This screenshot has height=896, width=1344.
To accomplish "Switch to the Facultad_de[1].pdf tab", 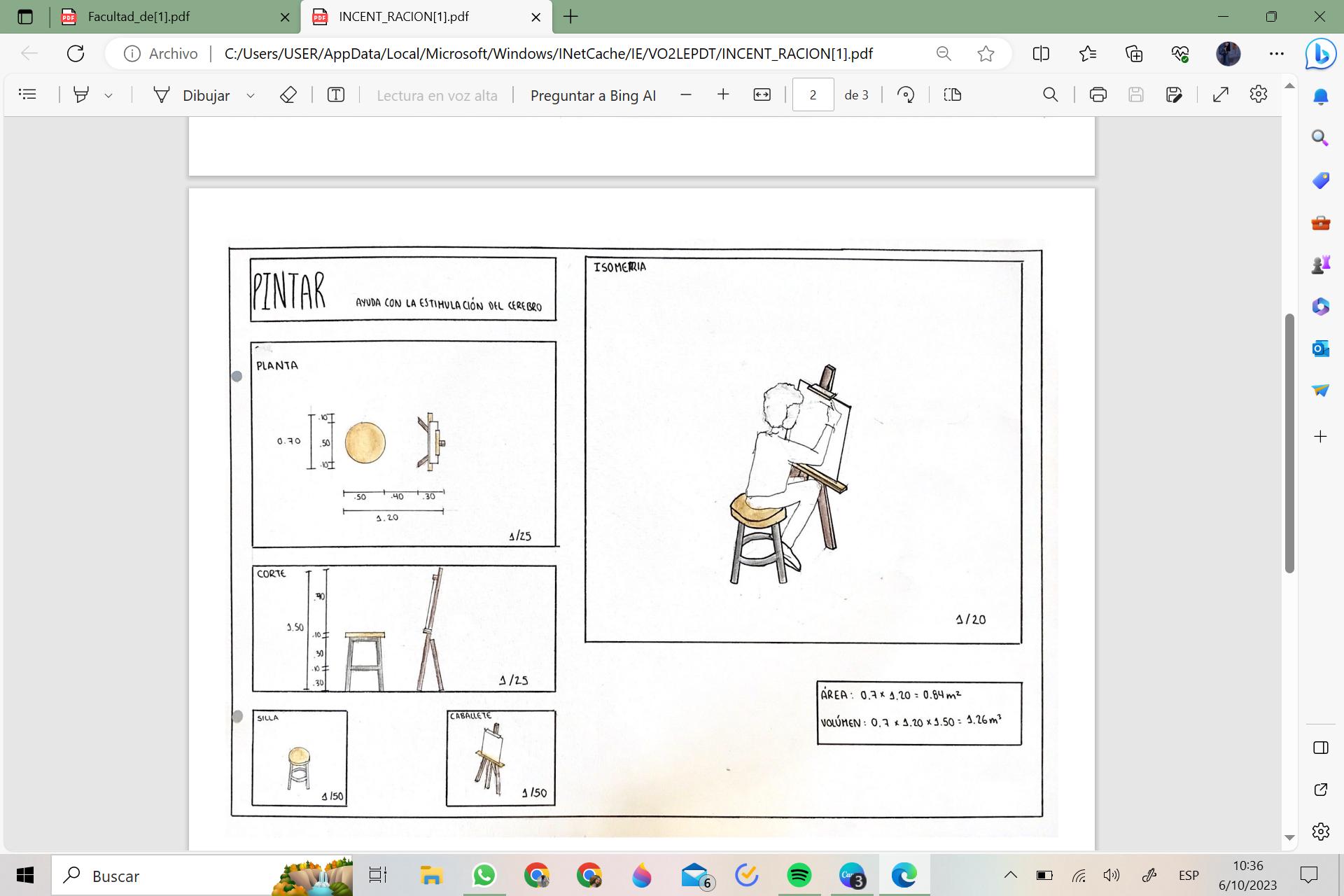I will (139, 17).
